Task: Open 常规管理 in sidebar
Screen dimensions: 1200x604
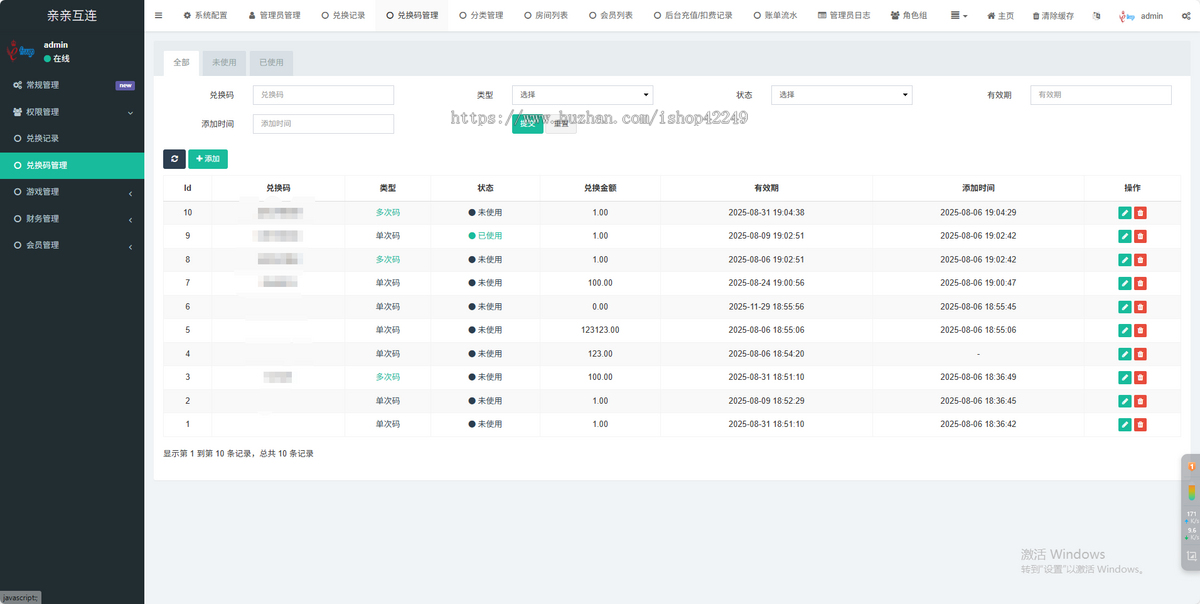Action: coord(72,85)
